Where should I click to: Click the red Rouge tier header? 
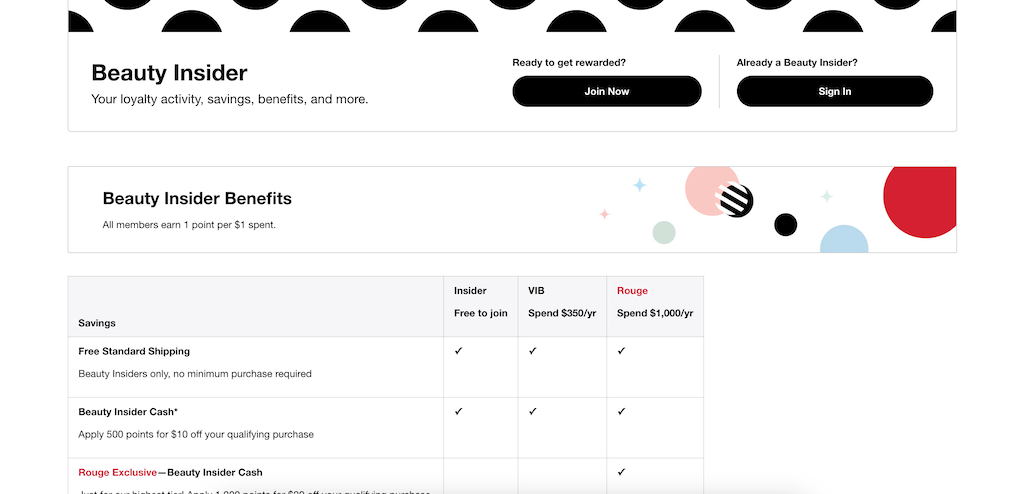(632, 291)
